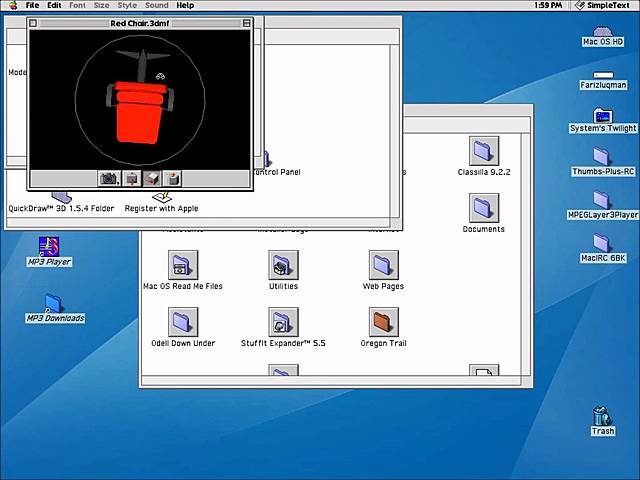Open the Style menu
Screen dimensions: 640x480
(127, 5)
